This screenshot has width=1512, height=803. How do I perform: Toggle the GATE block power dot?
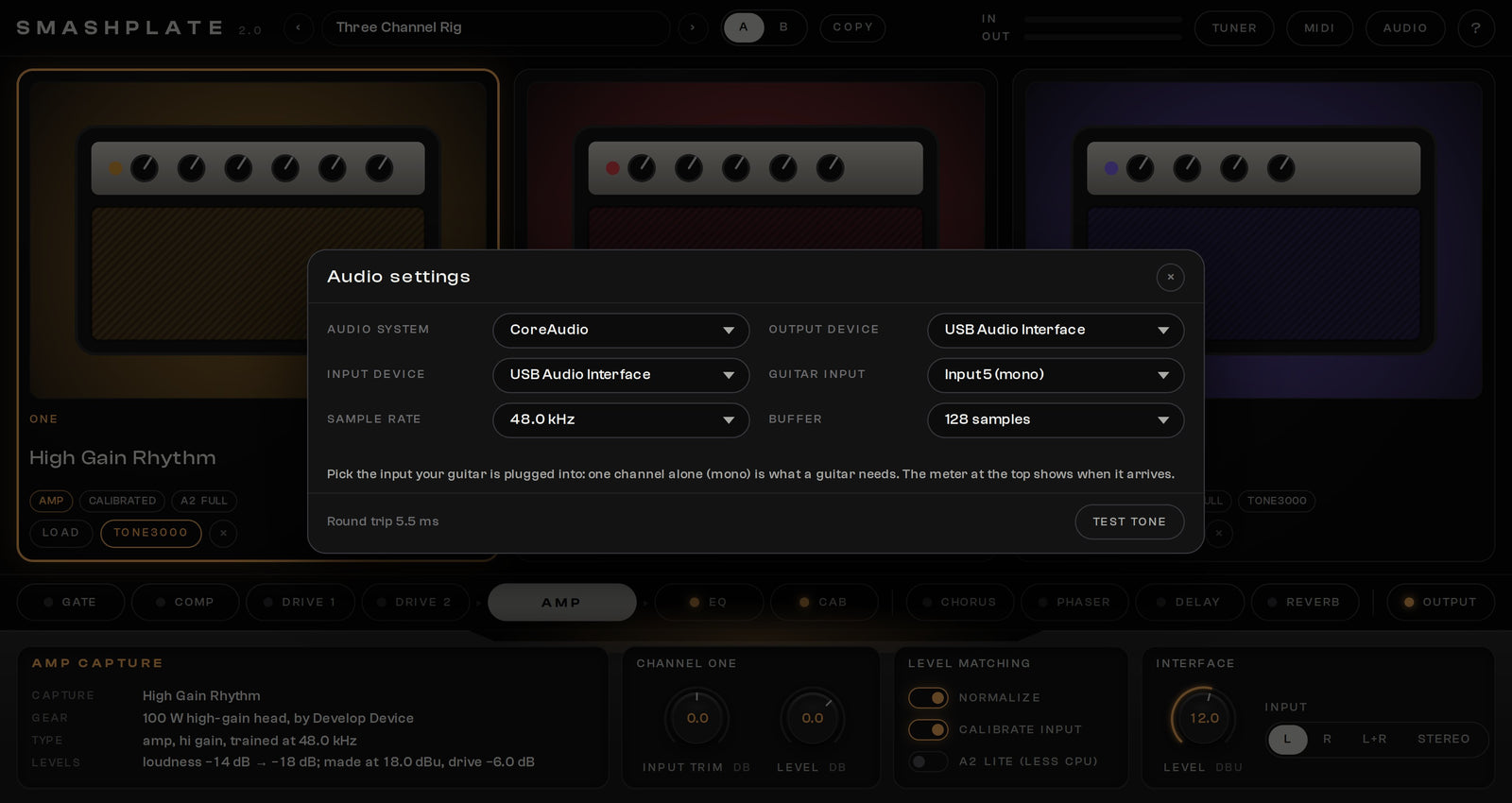point(48,602)
